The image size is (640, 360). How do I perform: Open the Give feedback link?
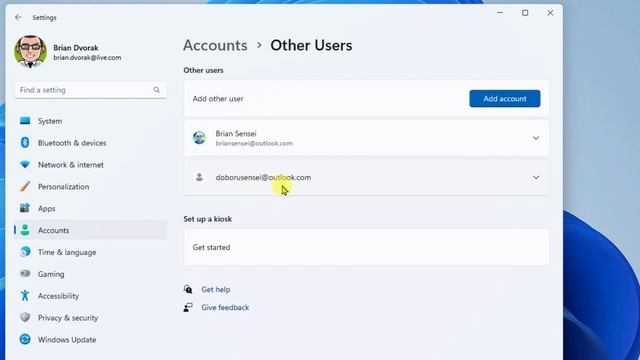tap(225, 307)
